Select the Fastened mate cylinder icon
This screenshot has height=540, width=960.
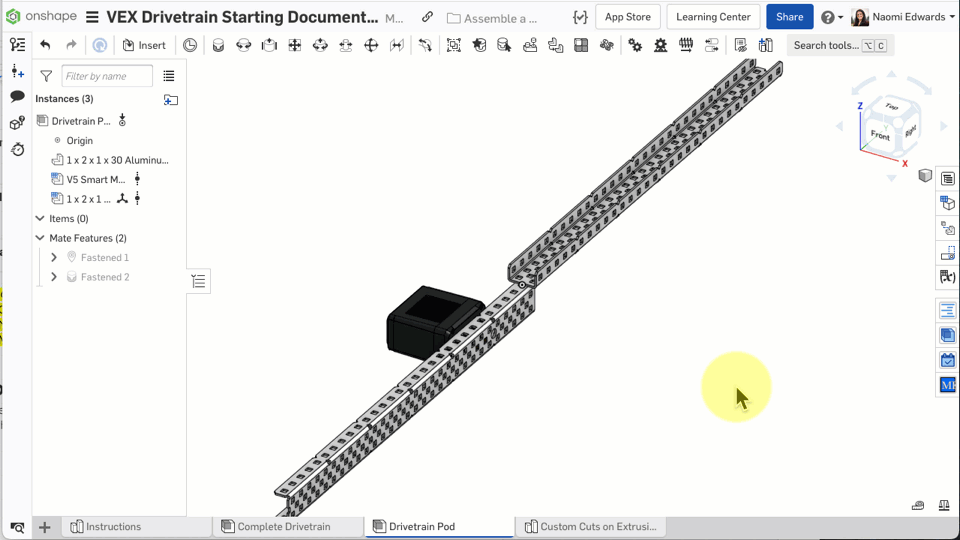[218, 45]
